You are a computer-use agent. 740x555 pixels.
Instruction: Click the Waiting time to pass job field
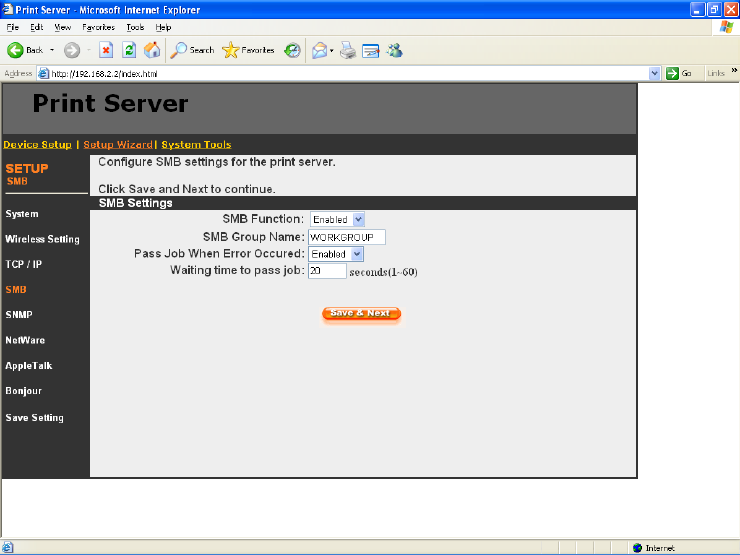click(x=328, y=271)
